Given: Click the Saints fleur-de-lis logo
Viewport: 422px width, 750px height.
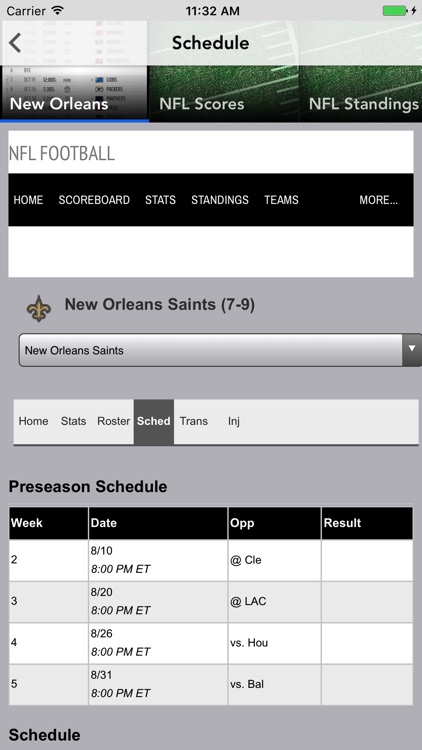Looking at the screenshot, I should (39, 308).
